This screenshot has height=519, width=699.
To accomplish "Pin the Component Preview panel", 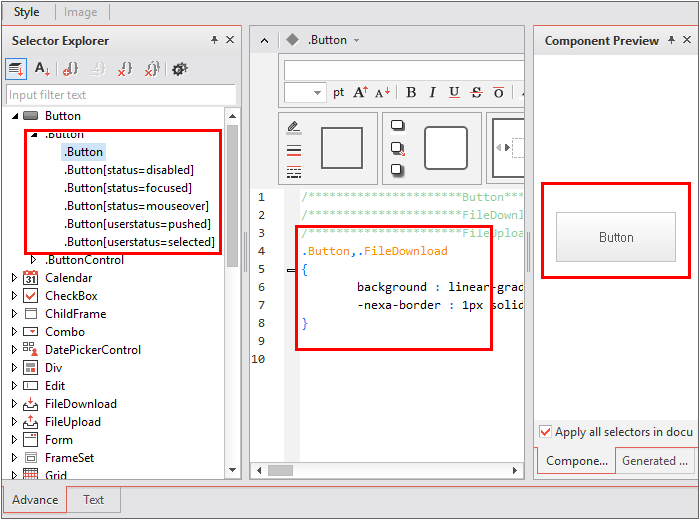I will (671, 40).
